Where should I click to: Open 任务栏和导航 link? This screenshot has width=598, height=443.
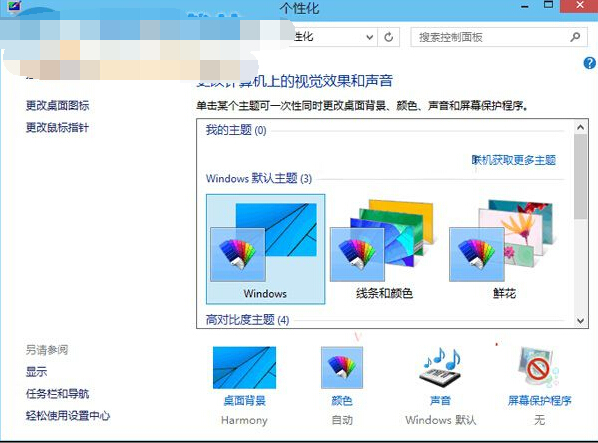coord(58,393)
